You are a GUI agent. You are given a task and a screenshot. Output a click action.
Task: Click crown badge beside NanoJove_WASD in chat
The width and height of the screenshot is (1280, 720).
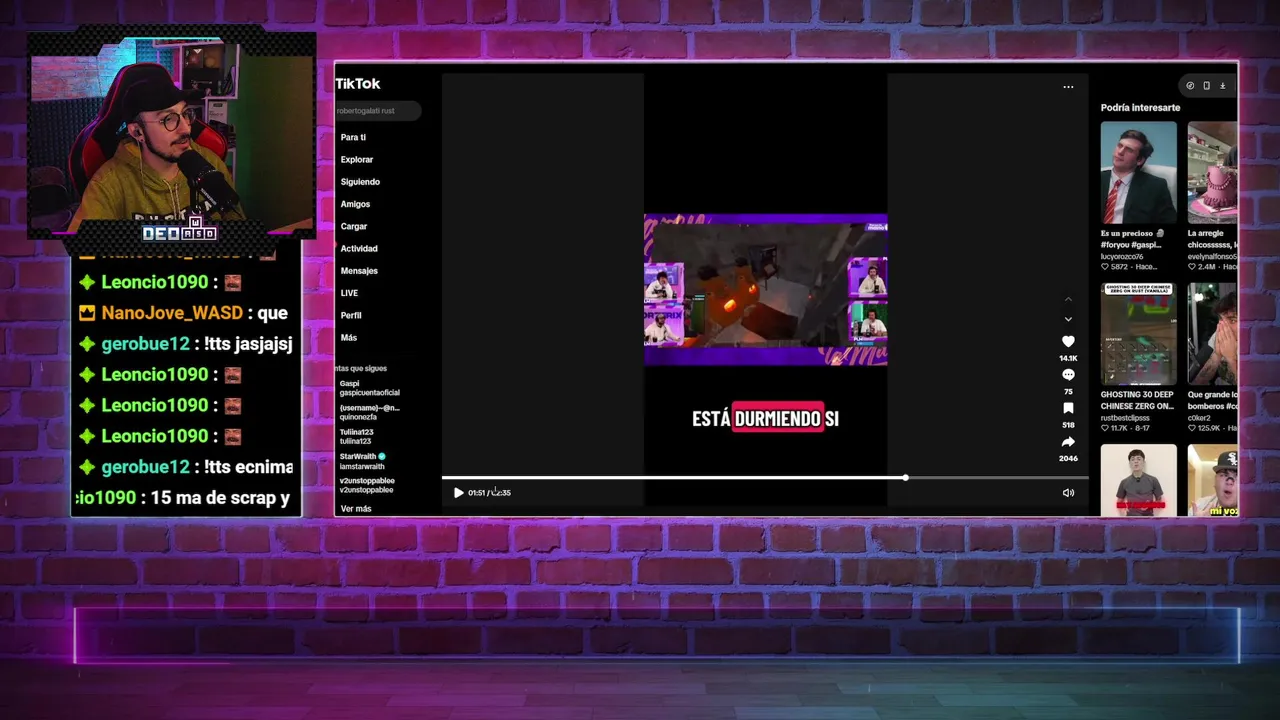87,313
